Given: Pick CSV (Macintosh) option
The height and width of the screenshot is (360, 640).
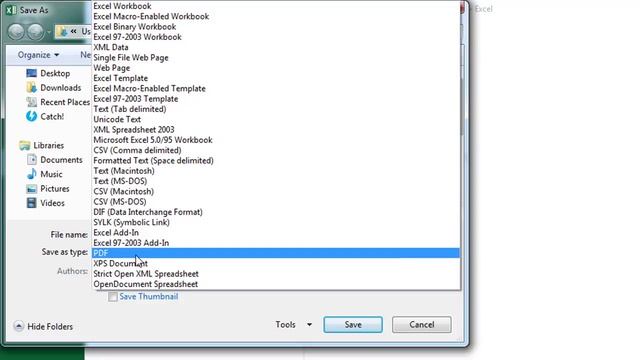Looking at the screenshot, I should pos(276,191).
